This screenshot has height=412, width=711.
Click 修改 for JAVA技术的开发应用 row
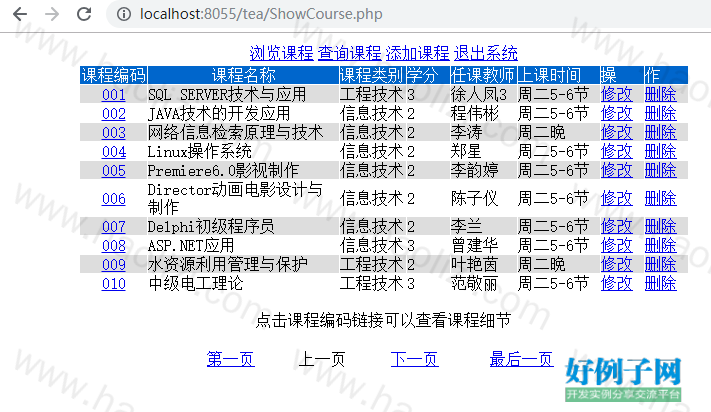point(616,114)
